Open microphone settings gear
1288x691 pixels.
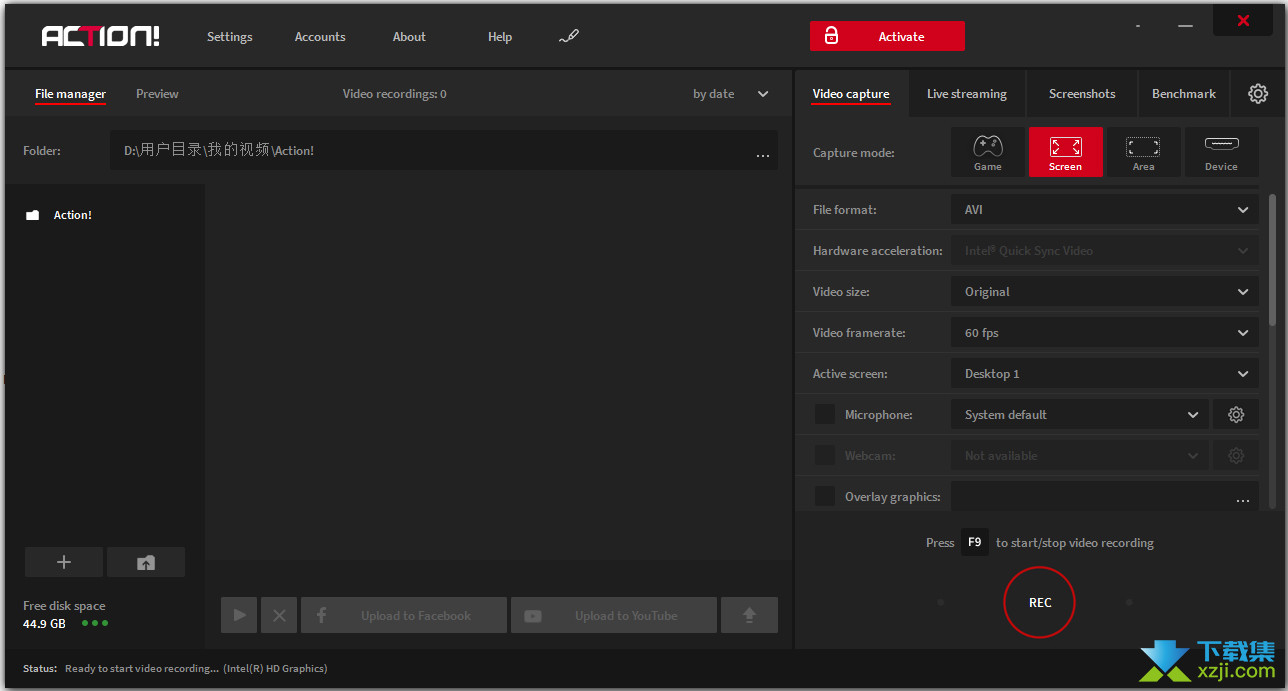tap(1236, 414)
